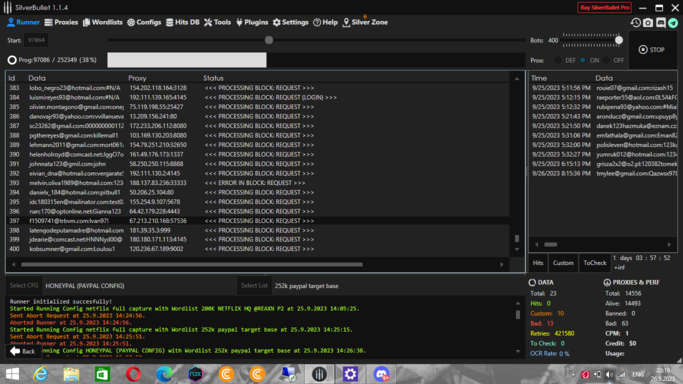
Task: Click the Prog circle icon
Action: click(x=12, y=60)
